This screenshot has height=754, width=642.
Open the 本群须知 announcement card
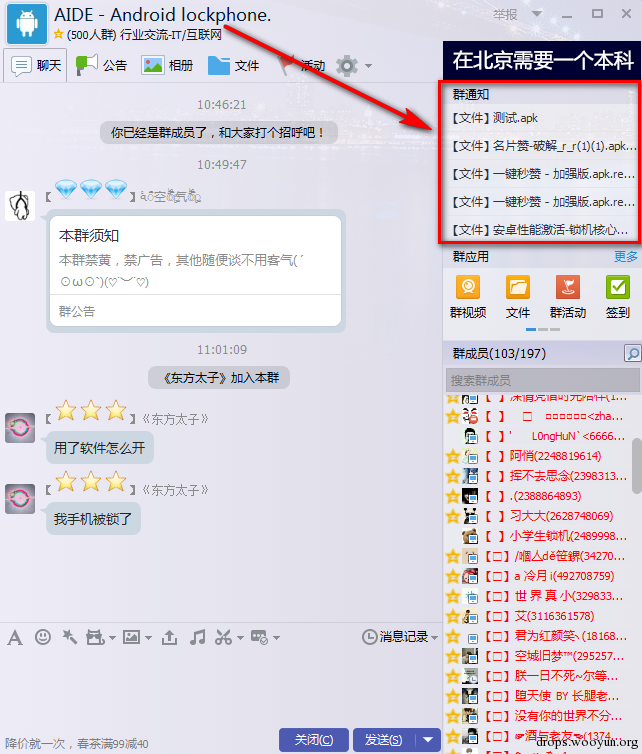coord(196,271)
